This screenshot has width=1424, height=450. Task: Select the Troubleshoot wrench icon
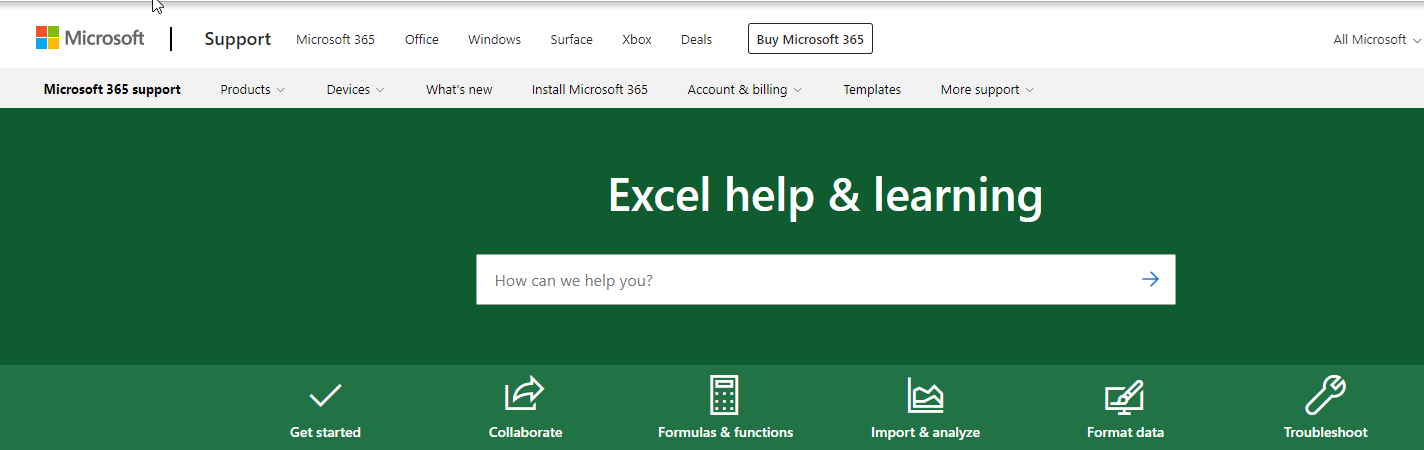[x=1325, y=395]
